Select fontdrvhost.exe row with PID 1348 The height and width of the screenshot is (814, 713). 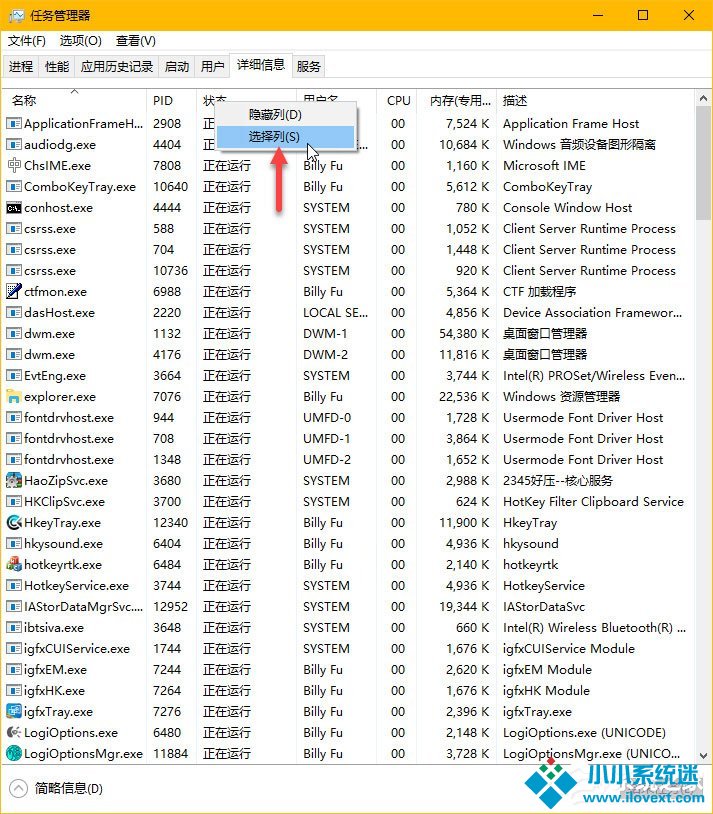(348, 459)
